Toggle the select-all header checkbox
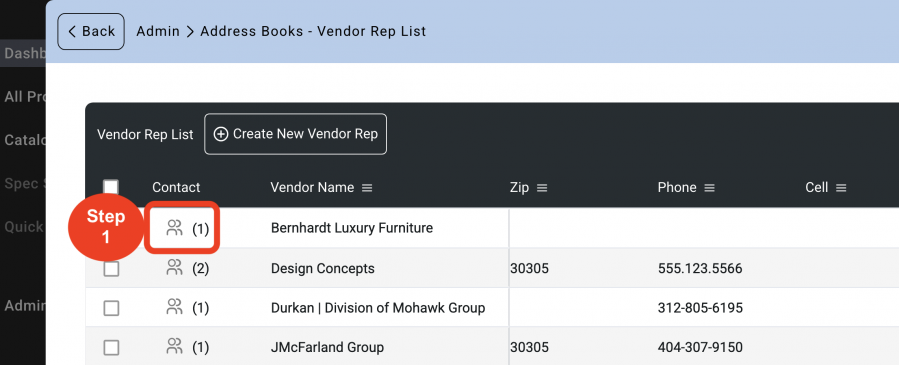 coord(111,187)
